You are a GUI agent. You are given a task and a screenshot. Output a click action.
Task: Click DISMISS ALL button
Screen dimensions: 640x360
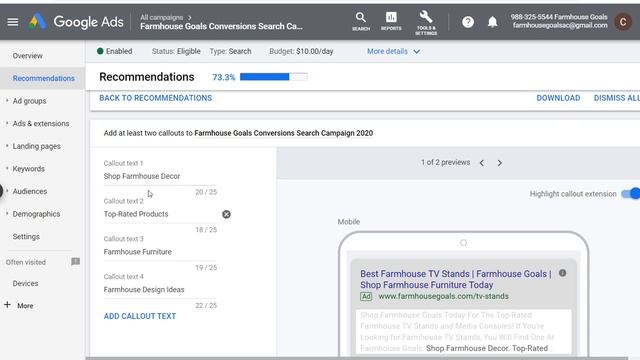pyautogui.click(x=616, y=98)
